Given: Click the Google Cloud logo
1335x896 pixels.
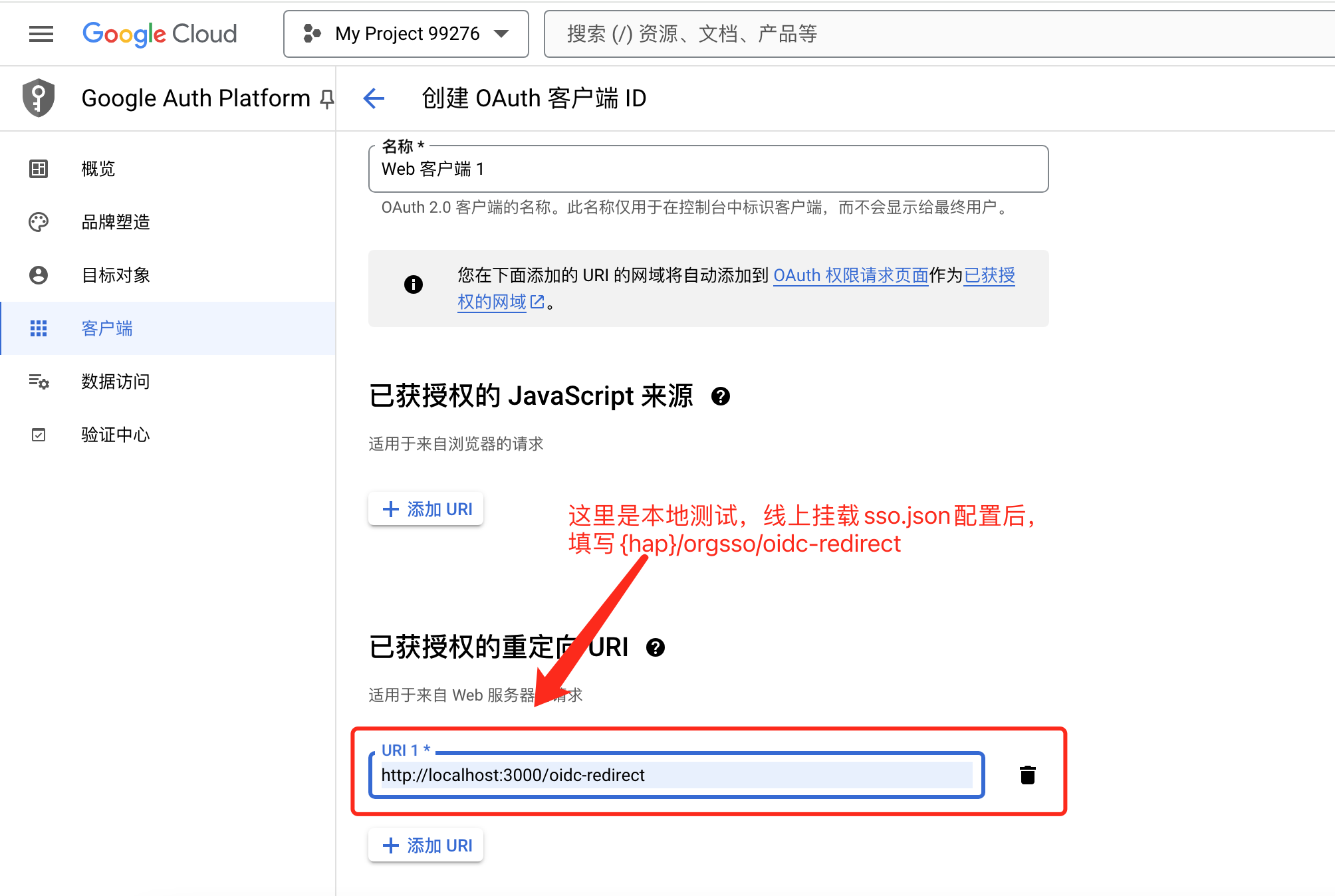Looking at the screenshot, I should click(x=160, y=34).
